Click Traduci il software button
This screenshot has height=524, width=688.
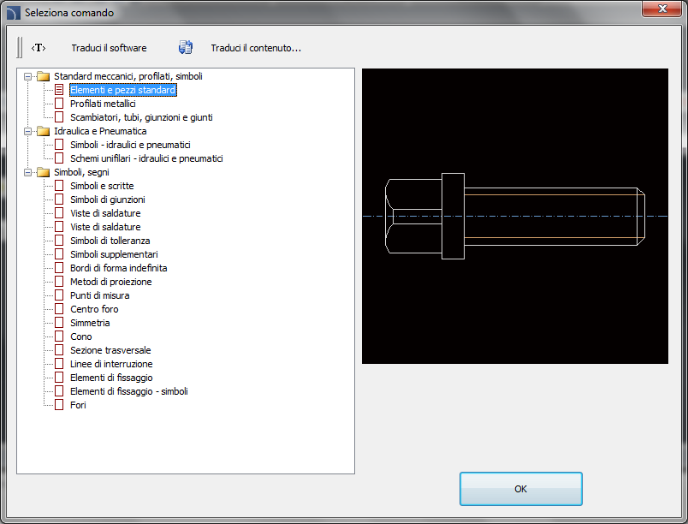(x=109, y=48)
